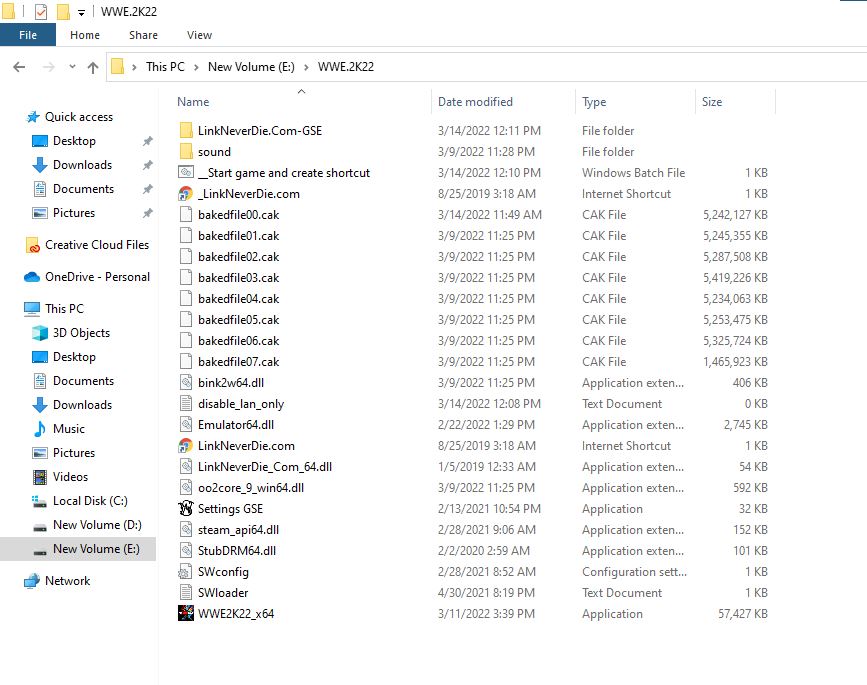The width and height of the screenshot is (867, 685).
Task: Select the LinkNeverDie.Com-GSE folder icon
Action: point(185,131)
